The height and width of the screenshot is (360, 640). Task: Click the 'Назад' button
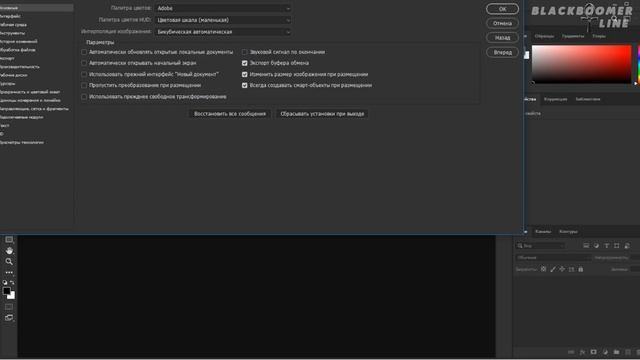(502, 38)
